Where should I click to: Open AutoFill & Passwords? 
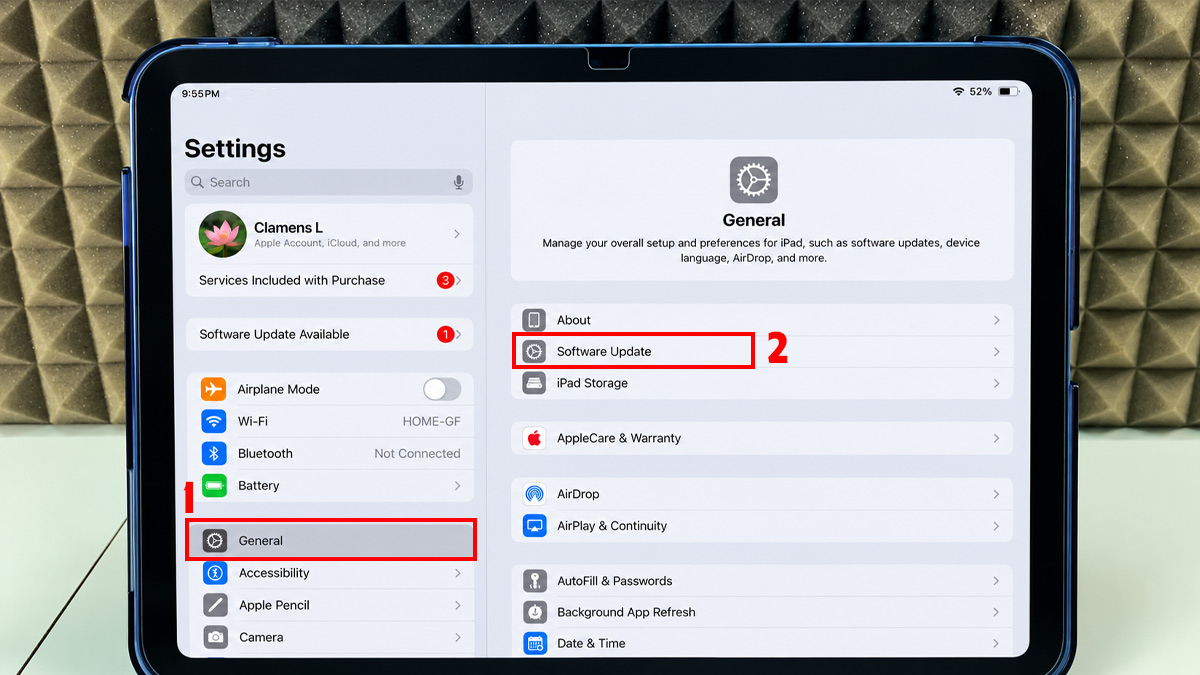pyautogui.click(x=762, y=581)
